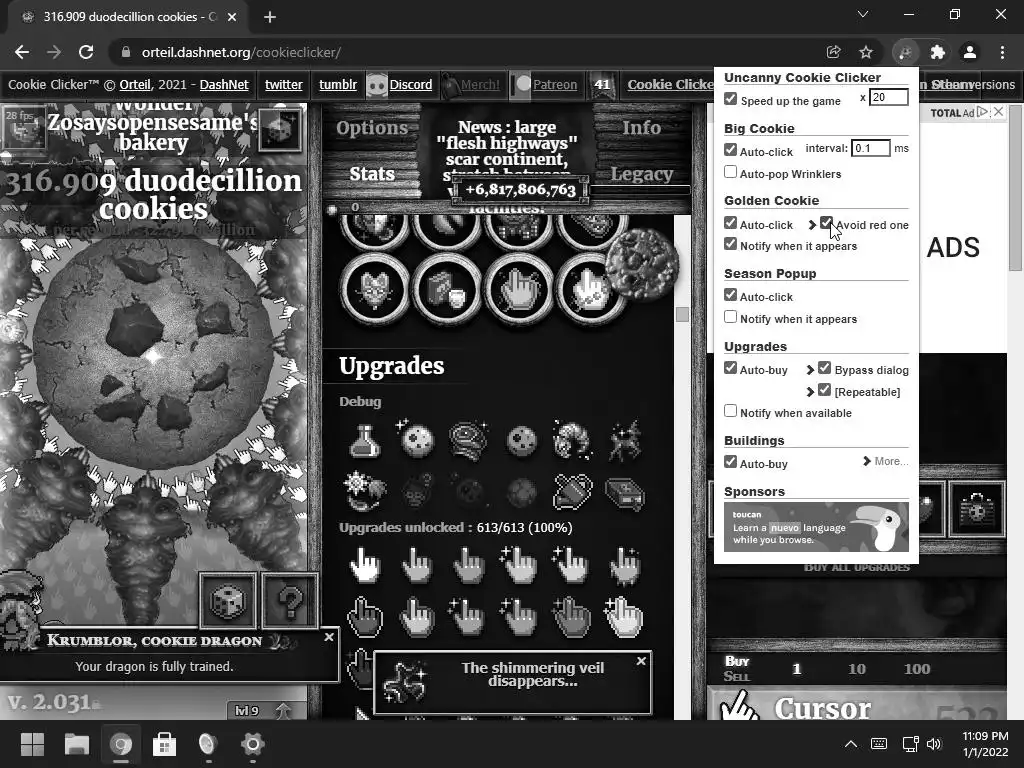Viewport: 1024px width, 768px height.
Task: Open the Windows Start menu
Action: [32, 744]
